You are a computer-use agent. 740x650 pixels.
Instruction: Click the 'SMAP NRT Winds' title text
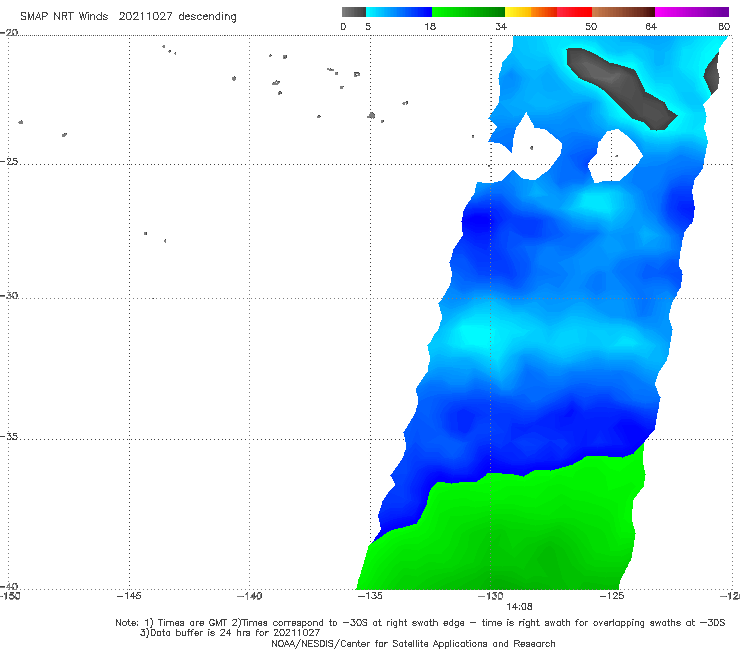pos(64,16)
